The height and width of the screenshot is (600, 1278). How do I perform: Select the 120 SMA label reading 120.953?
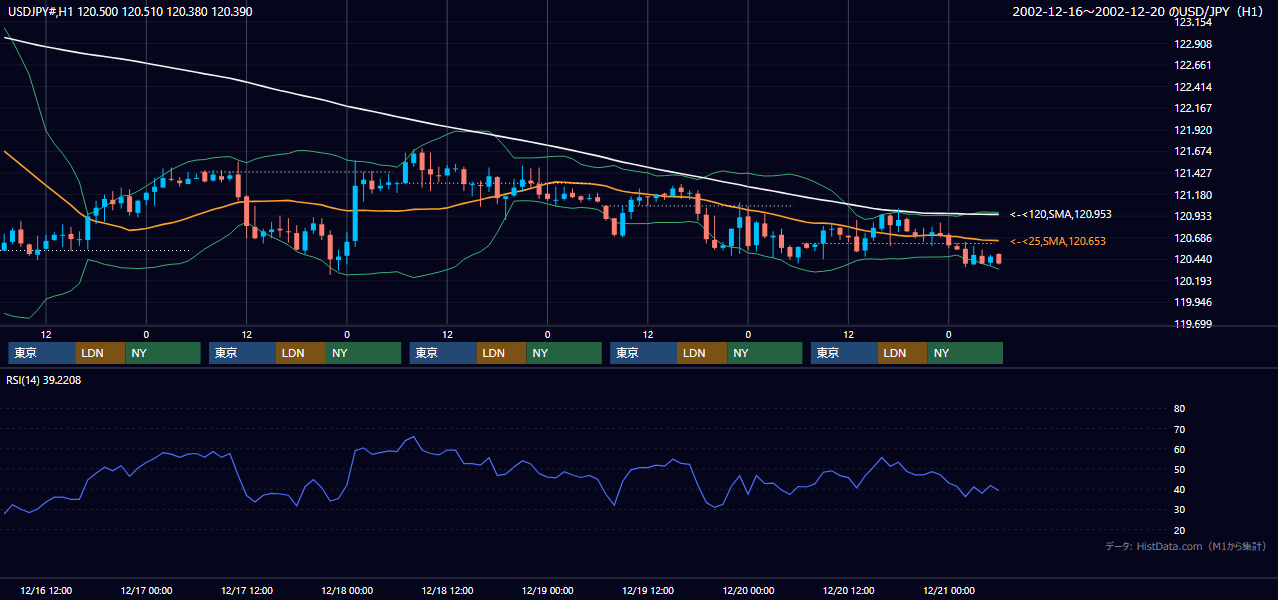coord(1061,214)
